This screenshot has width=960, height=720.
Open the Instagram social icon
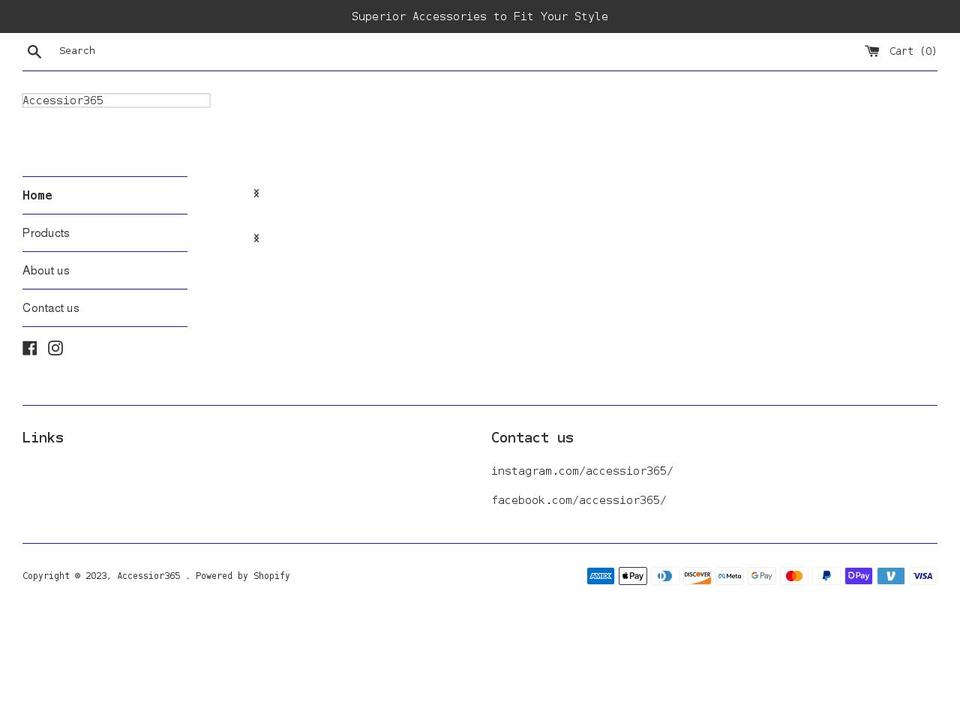tap(55, 348)
